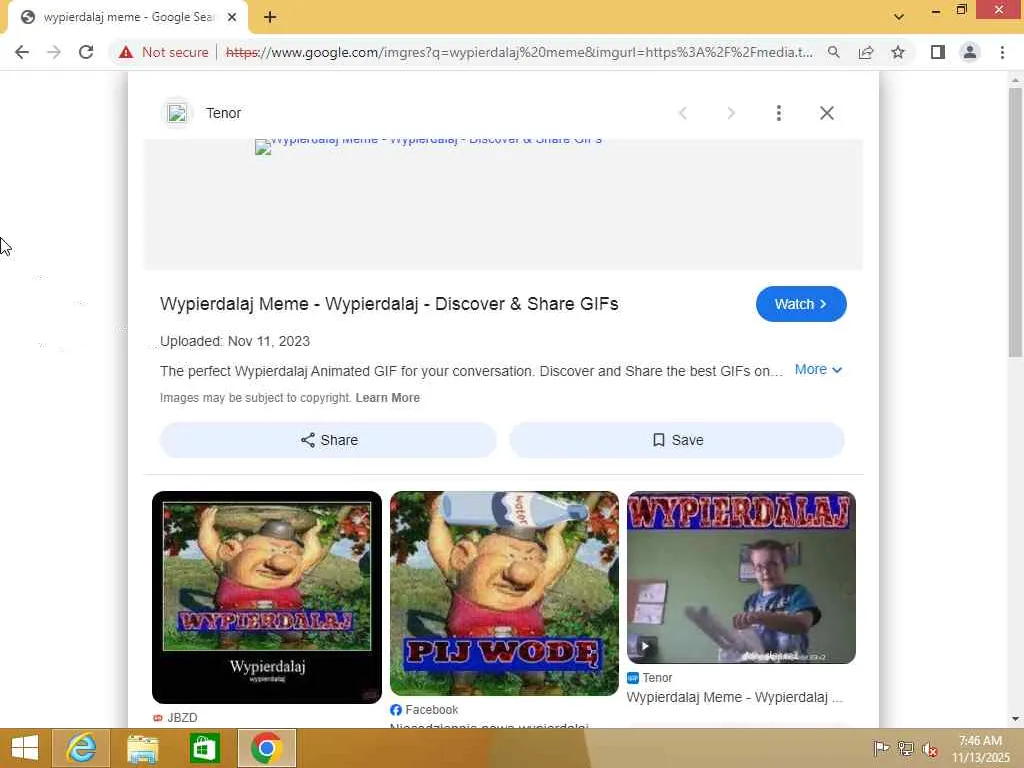This screenshot has height=768, width=1024.
Task: Open the image panel three-dot options
Action: [x=778, y=113]
